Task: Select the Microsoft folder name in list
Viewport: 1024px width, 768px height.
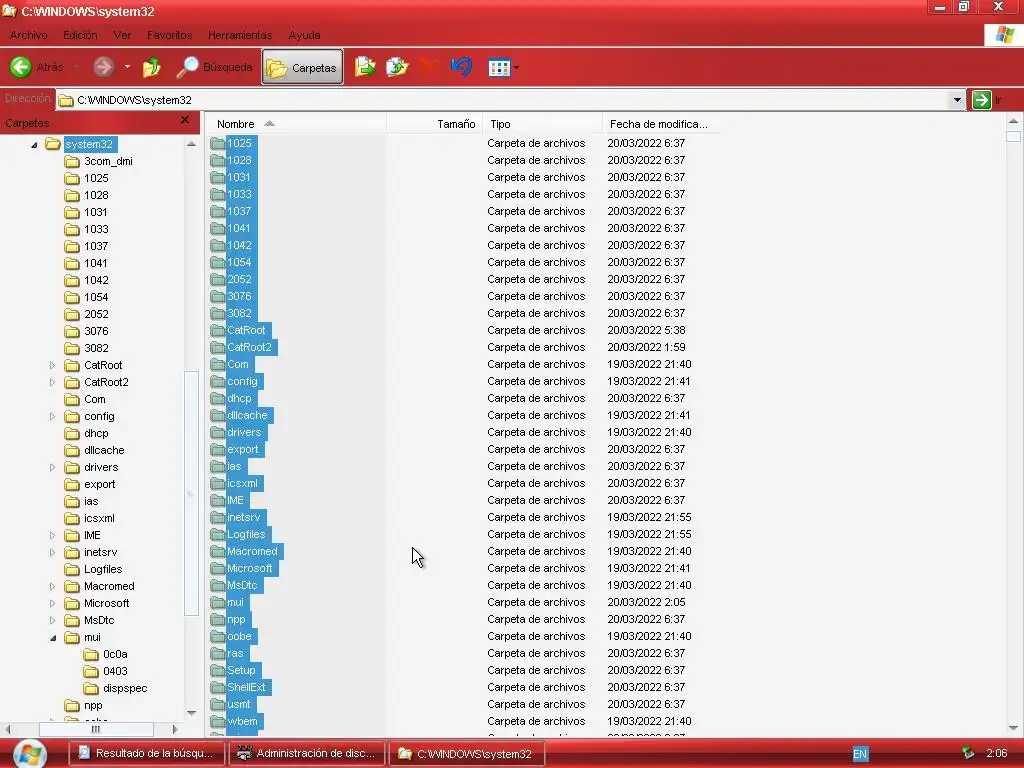Action: coord(249,568)
